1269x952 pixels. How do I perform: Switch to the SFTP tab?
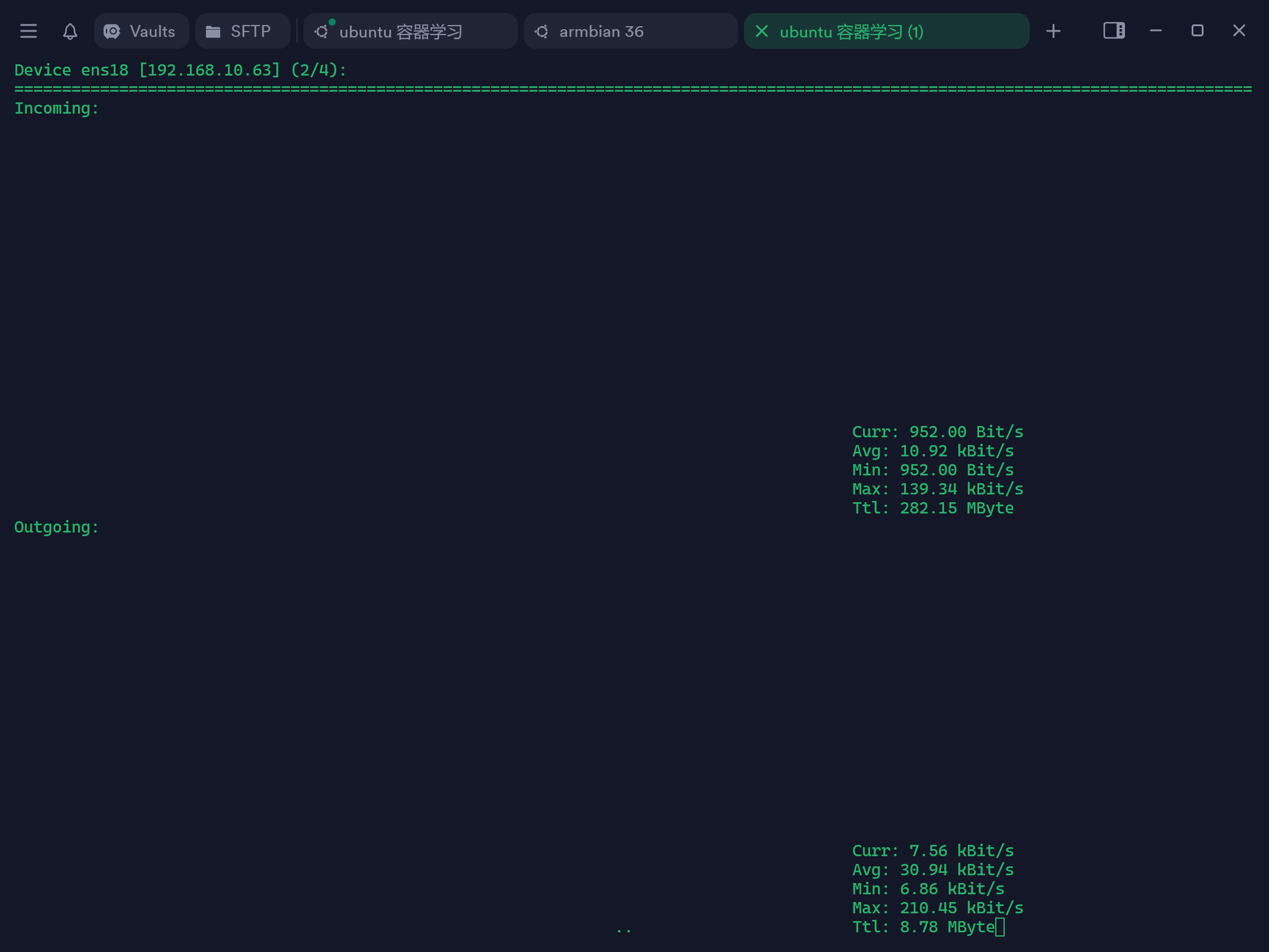(250, 31)
